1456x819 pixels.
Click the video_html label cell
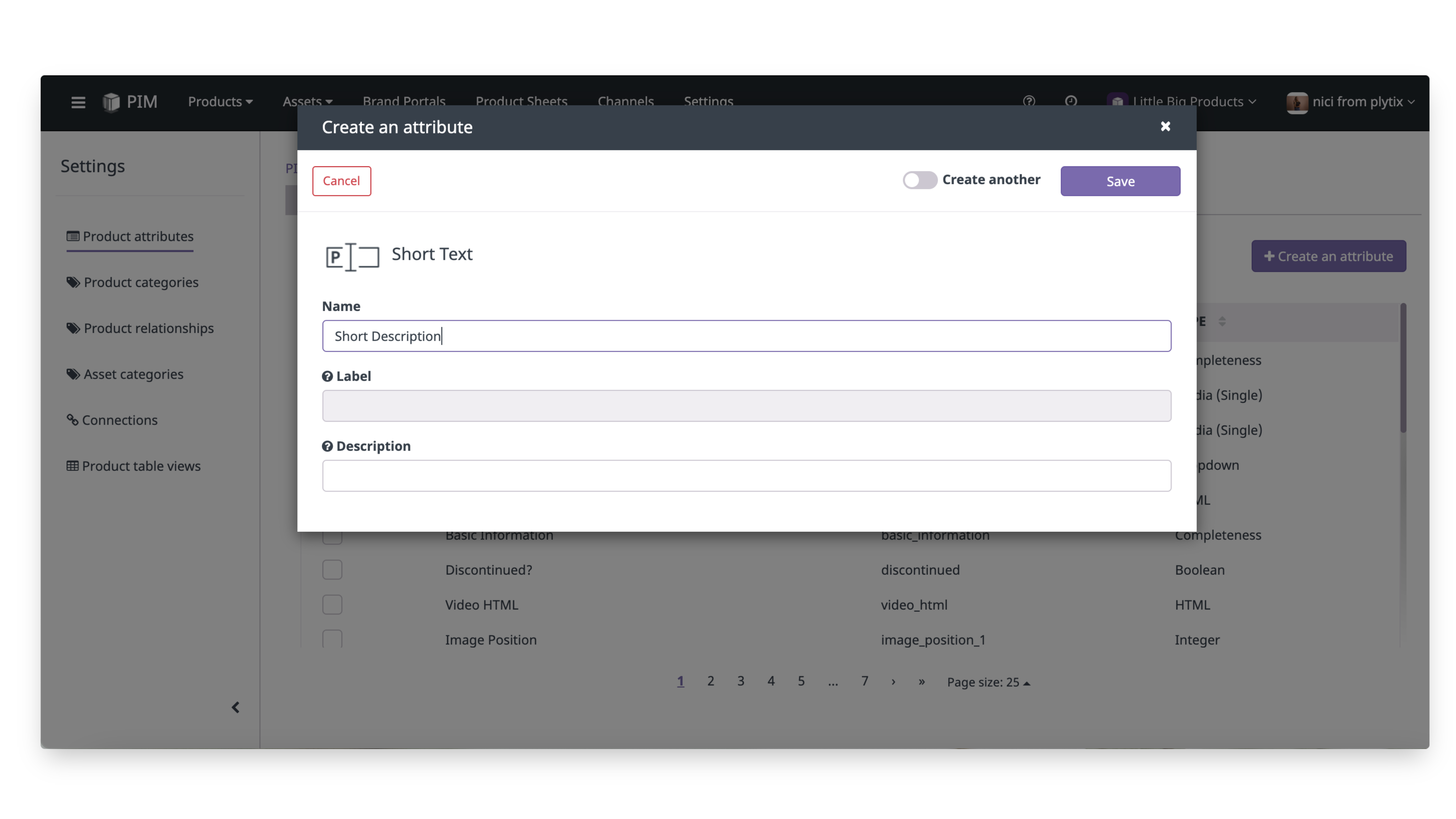point(914,605)
